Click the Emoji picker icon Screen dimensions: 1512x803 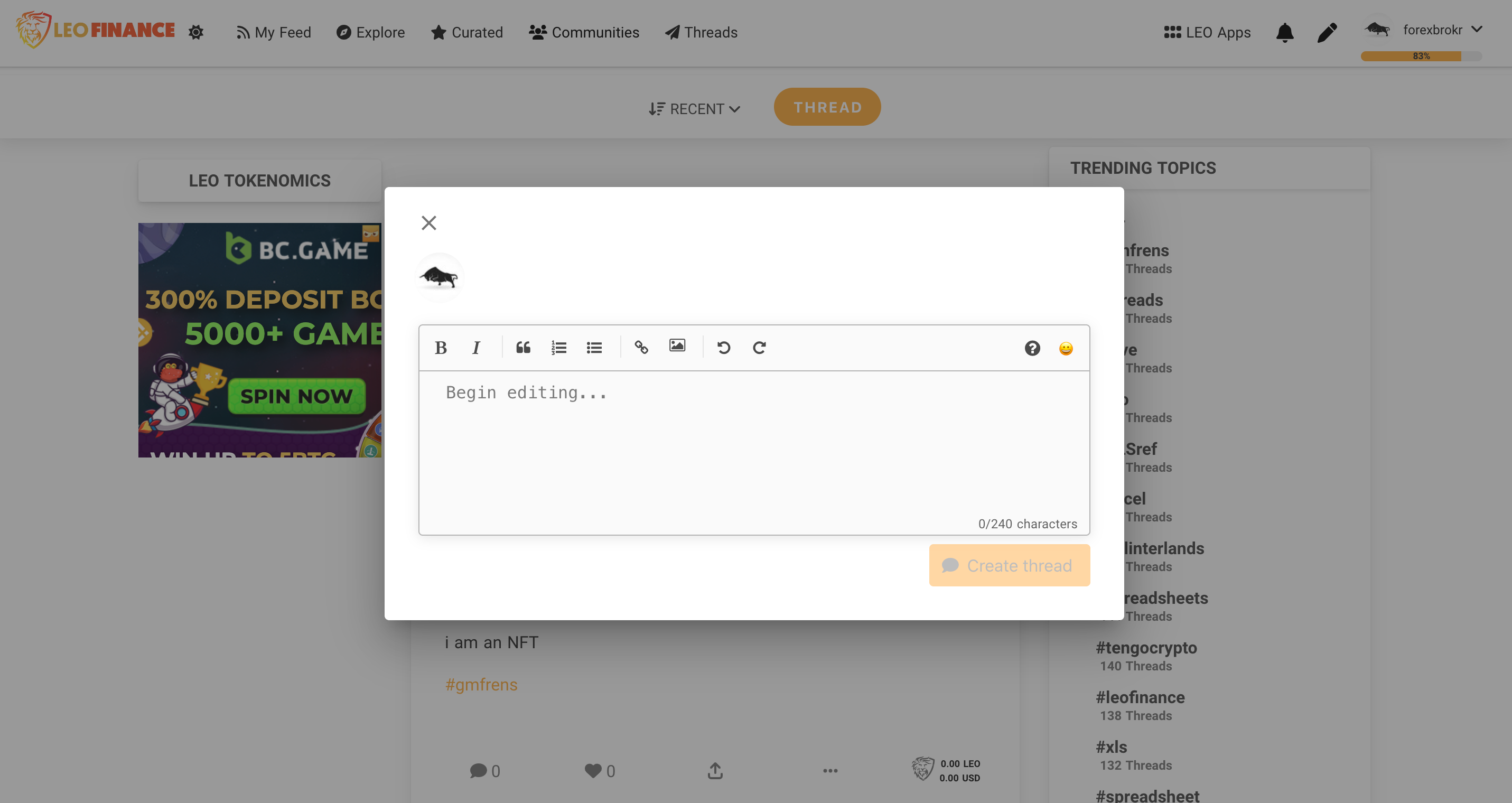point(1066,348)
